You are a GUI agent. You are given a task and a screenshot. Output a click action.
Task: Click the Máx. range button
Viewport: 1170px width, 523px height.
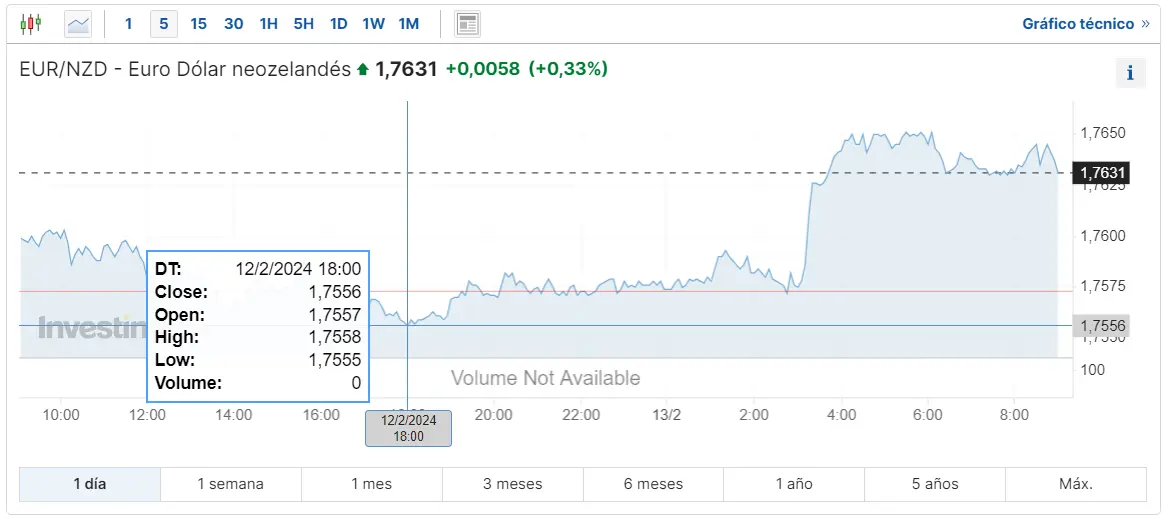click(1076, 484)
